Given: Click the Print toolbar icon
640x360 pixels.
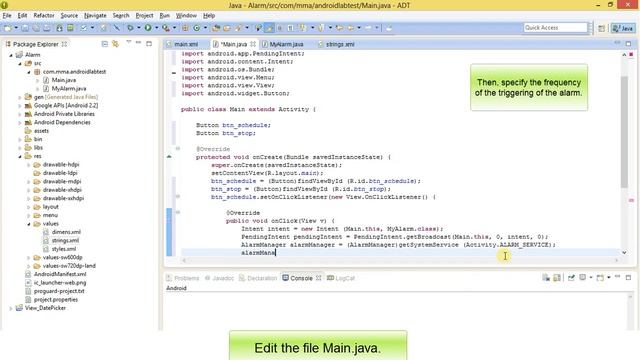Looking at the screenshot, I should [47, 28].
